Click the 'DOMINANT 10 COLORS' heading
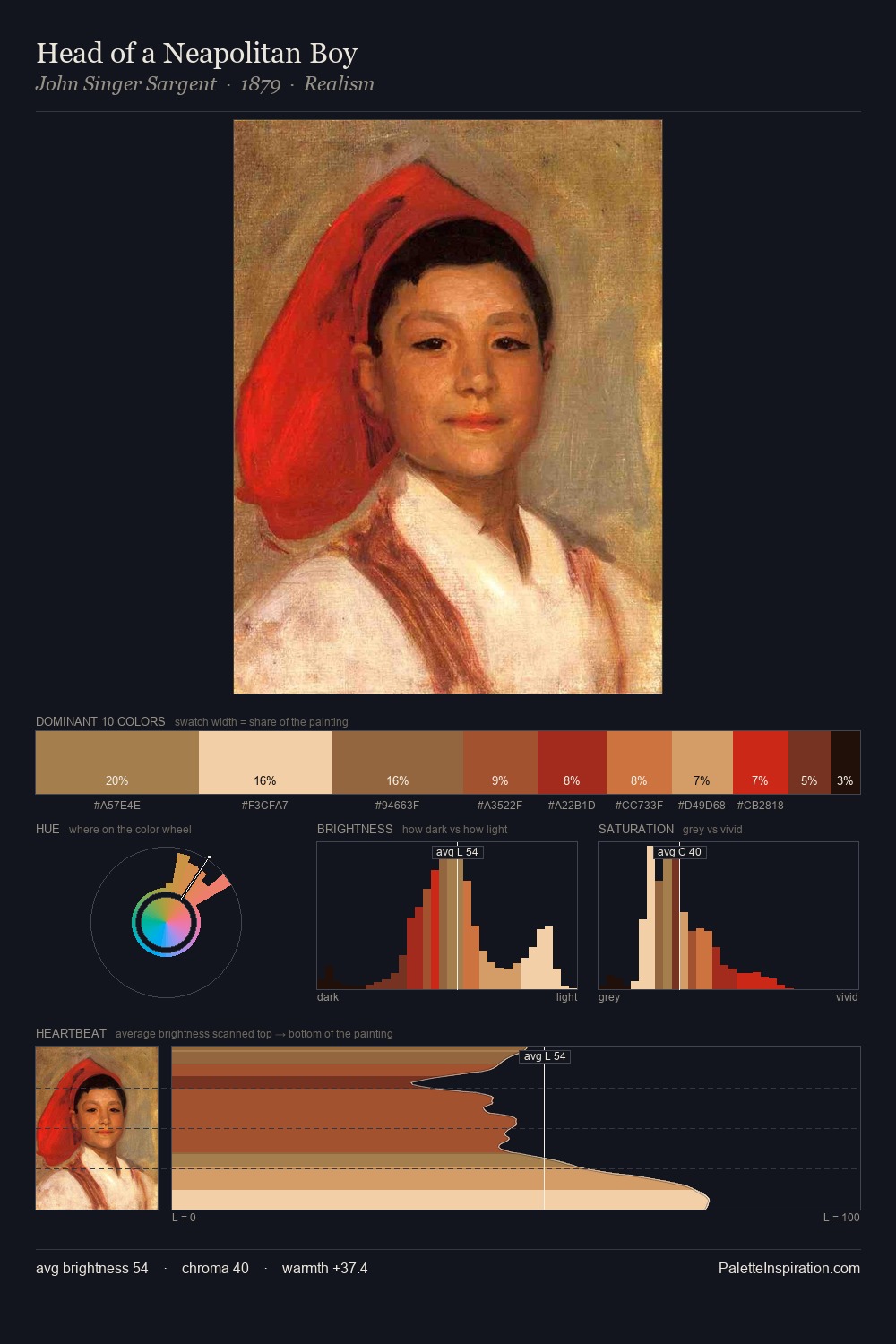This screenshot has width=896, height=1344. click(100, 721)
